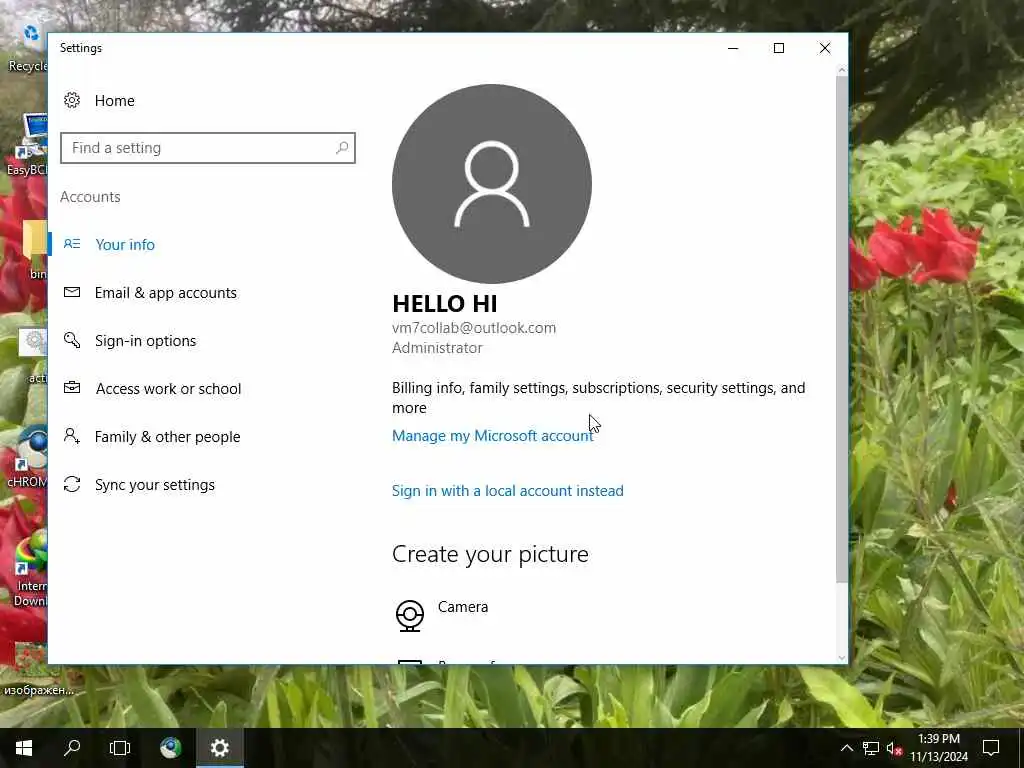Click the briefcase icon for work access
The image size is (1024, 768).
pyautogui.click(x=72, y=387)
